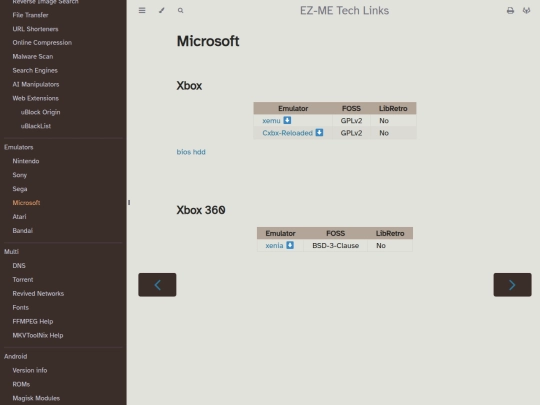Open Malware Scan sidebar entry
Image resolution: width=540 pixels, height=405 pixels.
(x=33, y=56)
